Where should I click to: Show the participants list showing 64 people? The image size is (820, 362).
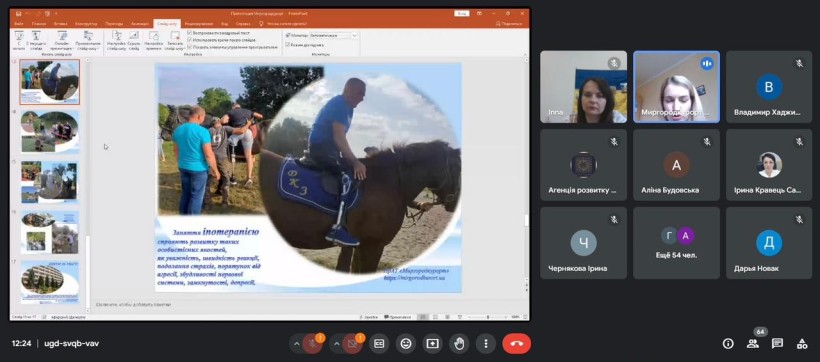[x=753, y=344]
